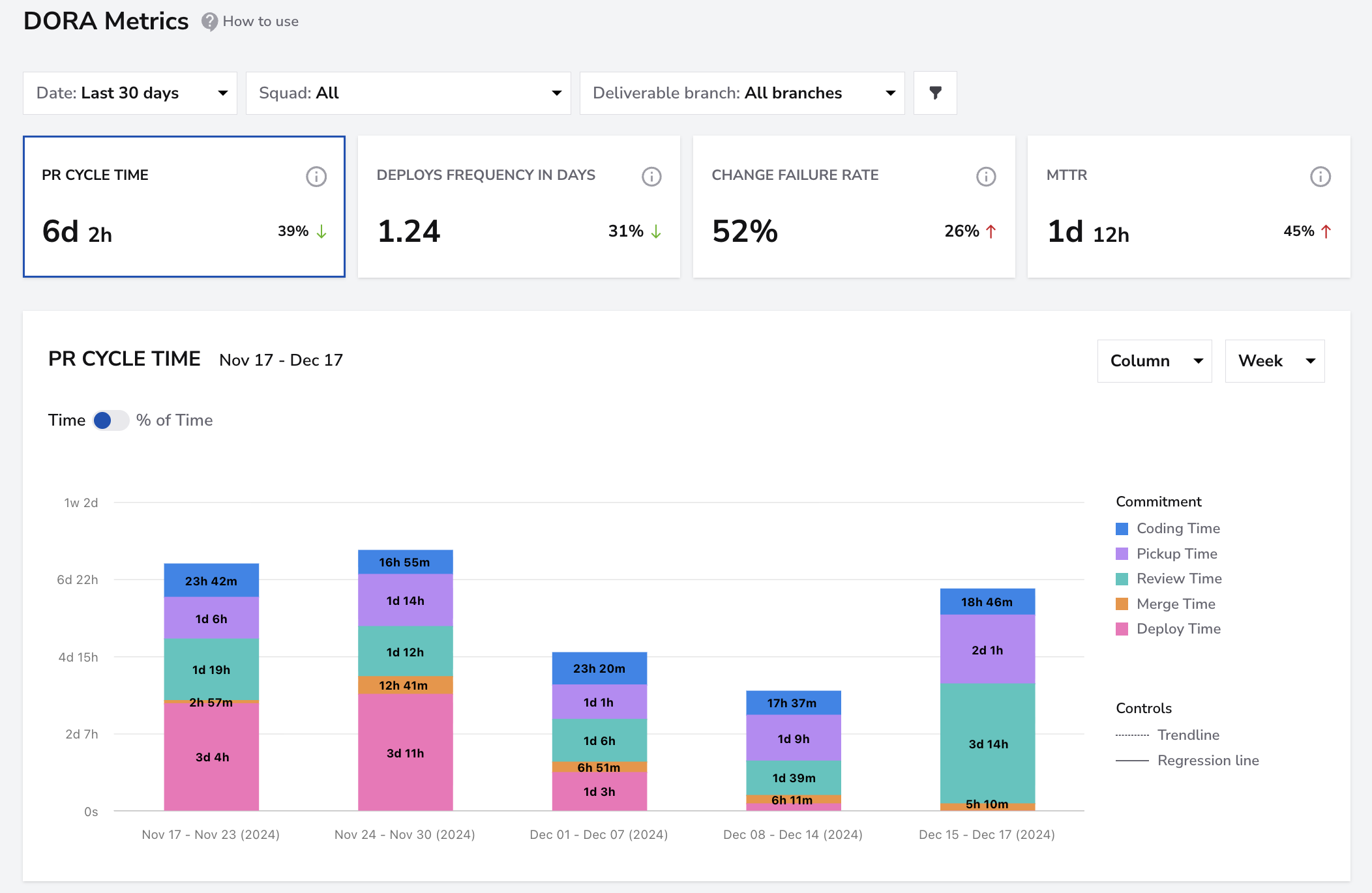
Task: Toggle Coding Time series in the legend
Action: click(1168, 529)
